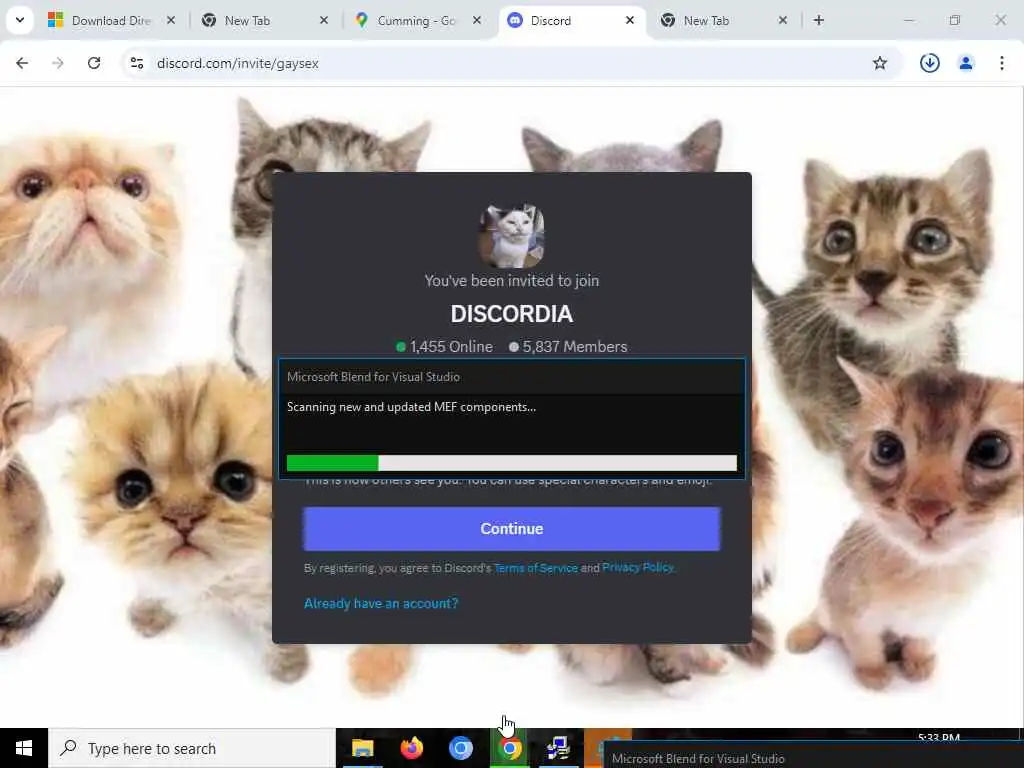Viewport: 1024px width, 768px height.
Task: Switch to Google Chrome taskbar icon
Action: point(510,748)
